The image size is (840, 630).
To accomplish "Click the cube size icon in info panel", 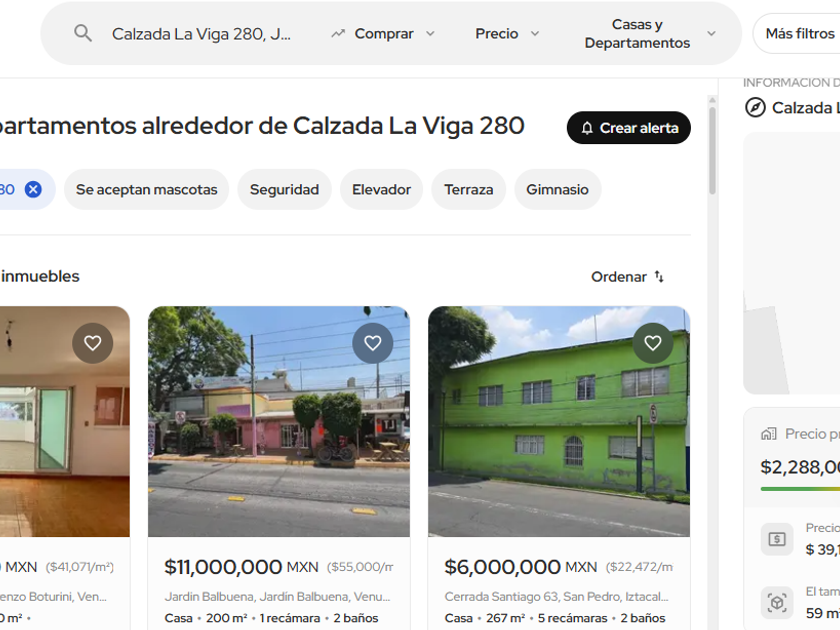I will click(777, 603).
